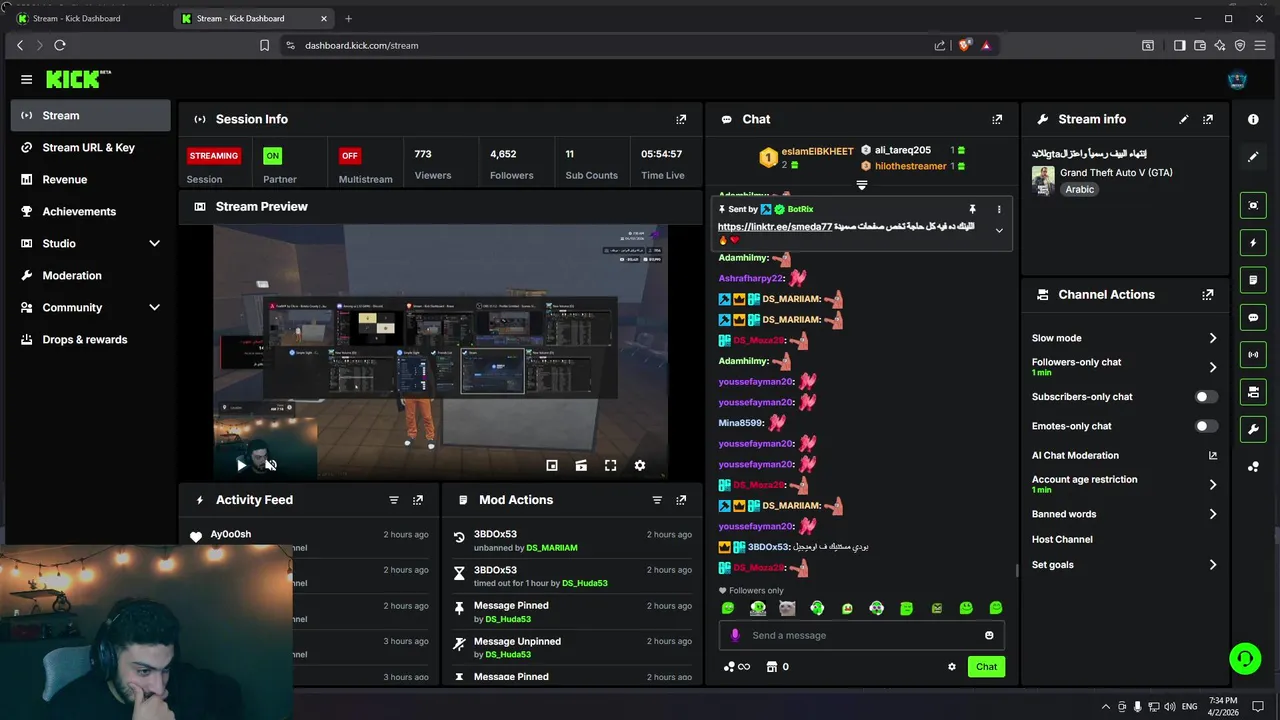
Task: Click the green Chat send button
Action: tap(986, 667)
